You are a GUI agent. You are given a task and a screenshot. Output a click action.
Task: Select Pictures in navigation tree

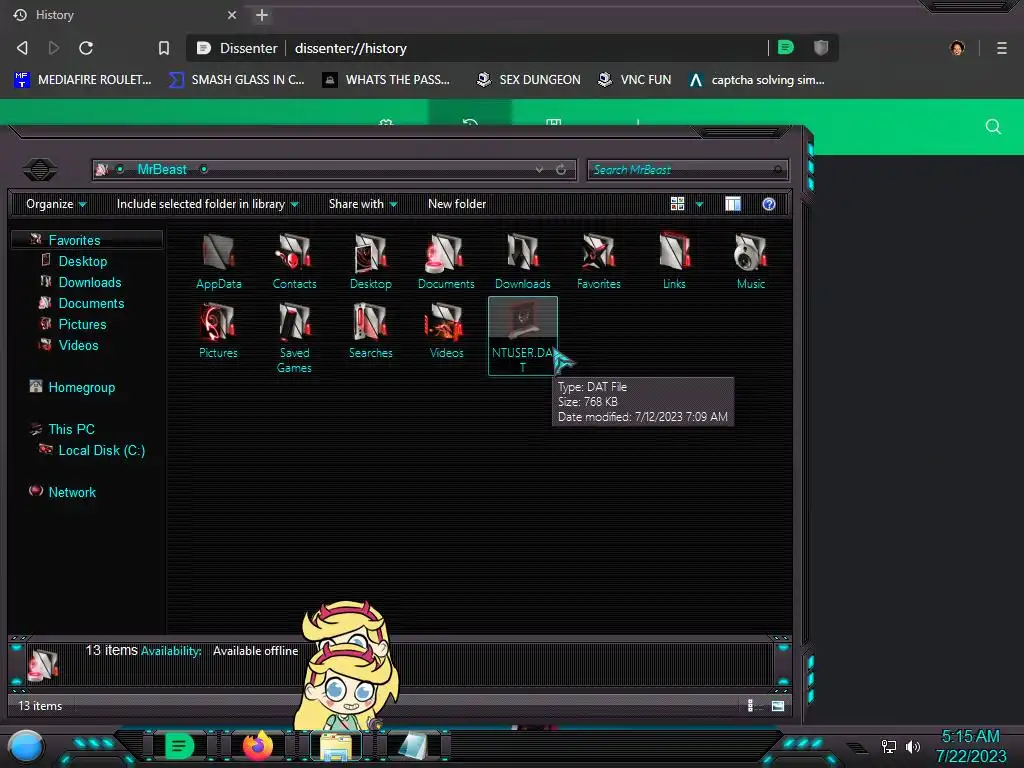[x=82, y=324]
